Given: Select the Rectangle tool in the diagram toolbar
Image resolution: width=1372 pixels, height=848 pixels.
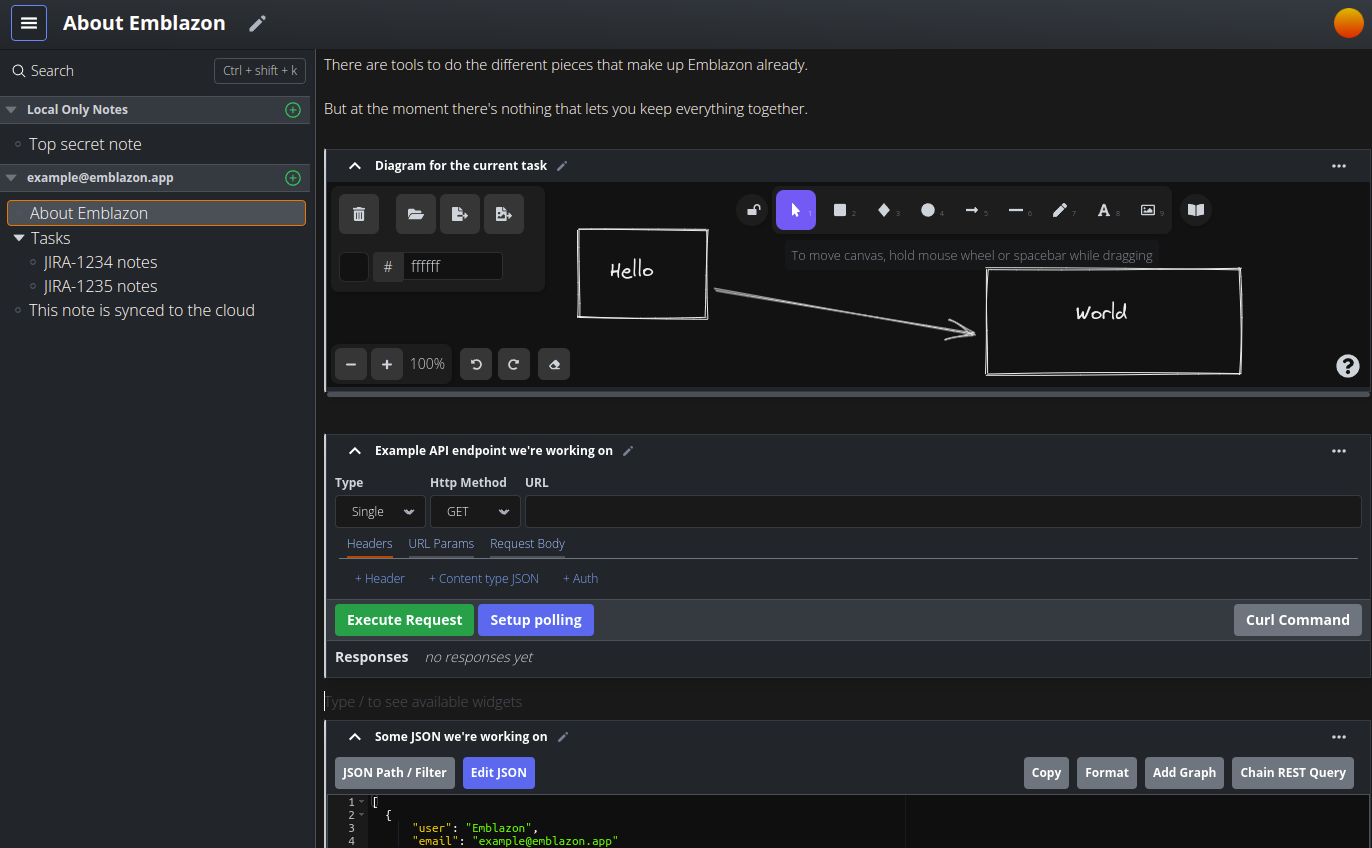Looking at the screenshot, I should (840, 210).
